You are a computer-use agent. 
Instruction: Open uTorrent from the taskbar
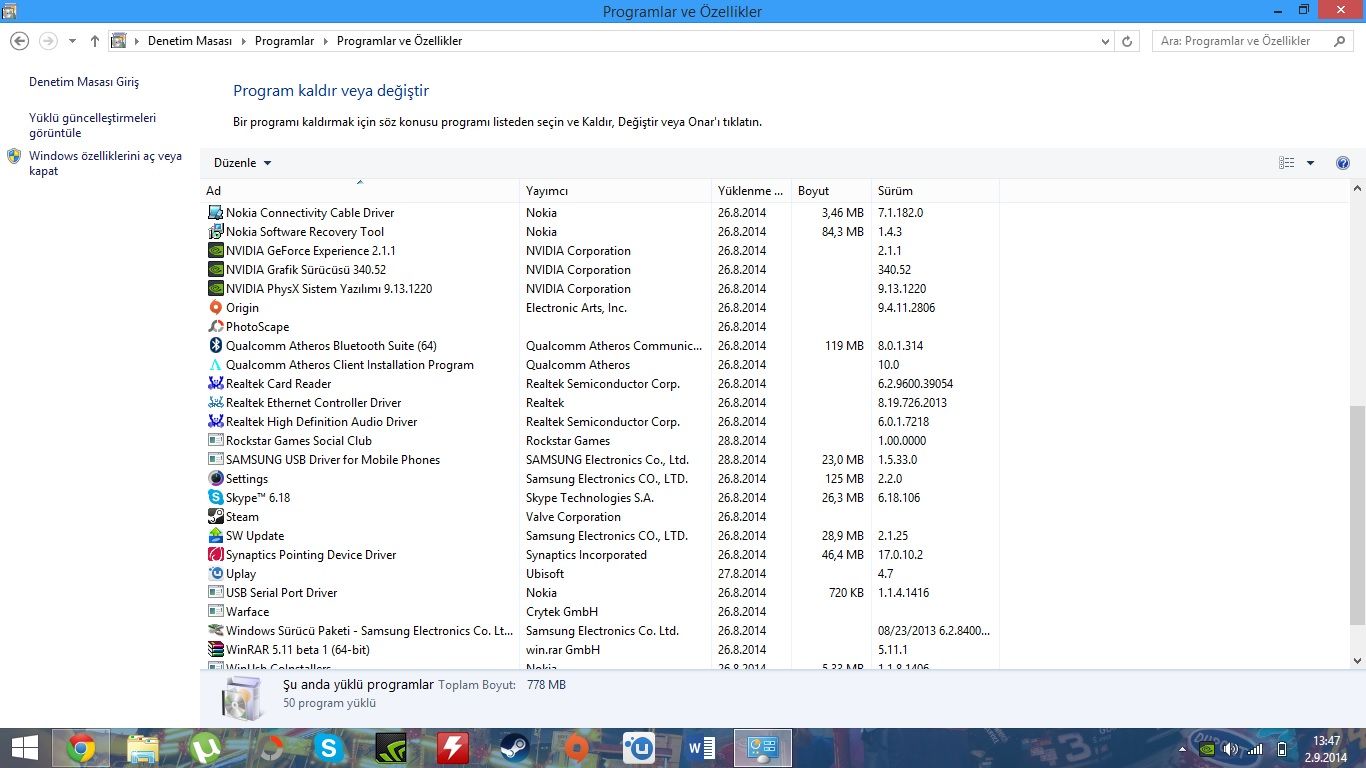205,748
